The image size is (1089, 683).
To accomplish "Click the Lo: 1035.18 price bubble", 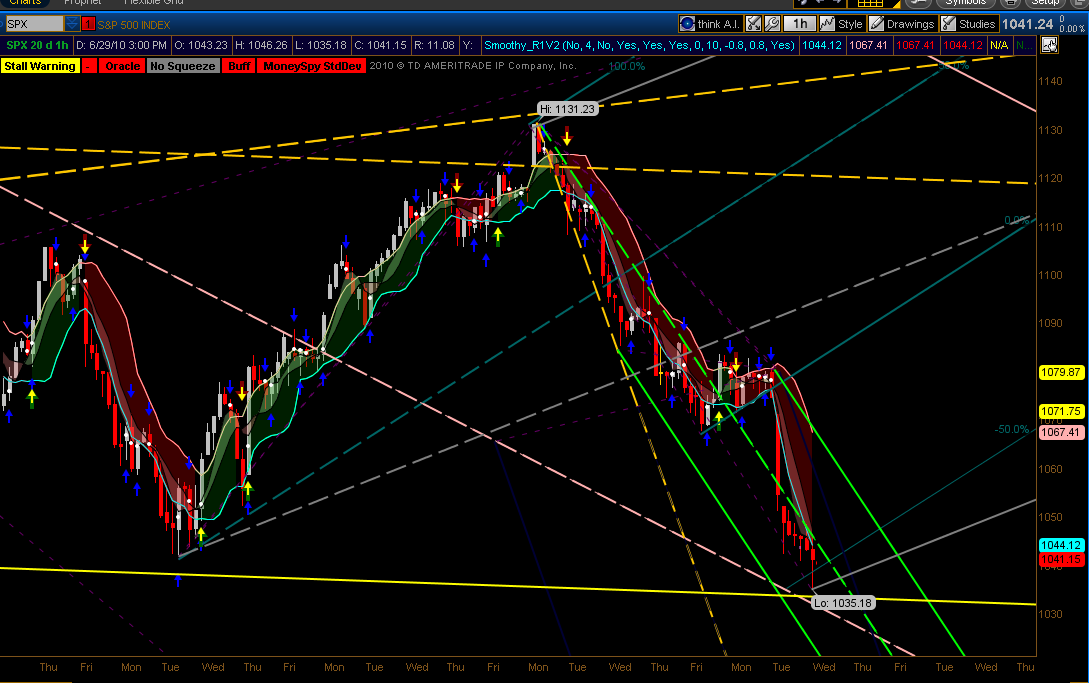I will (x=842, y=603).
